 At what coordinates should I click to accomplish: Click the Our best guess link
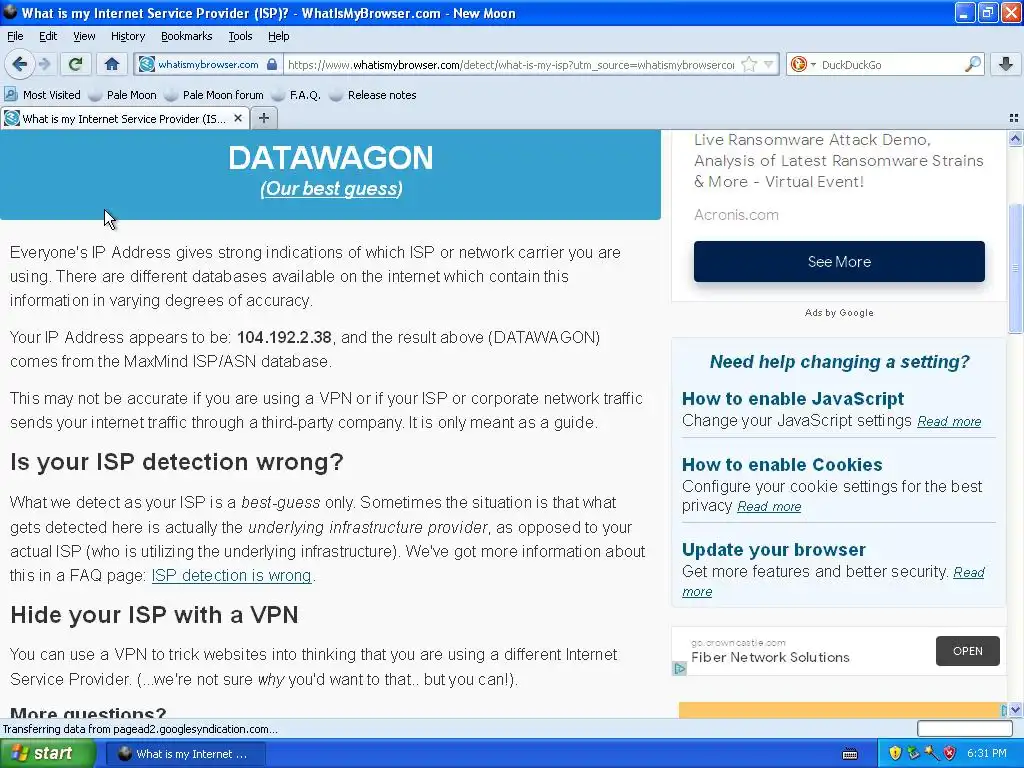[331, 188]
